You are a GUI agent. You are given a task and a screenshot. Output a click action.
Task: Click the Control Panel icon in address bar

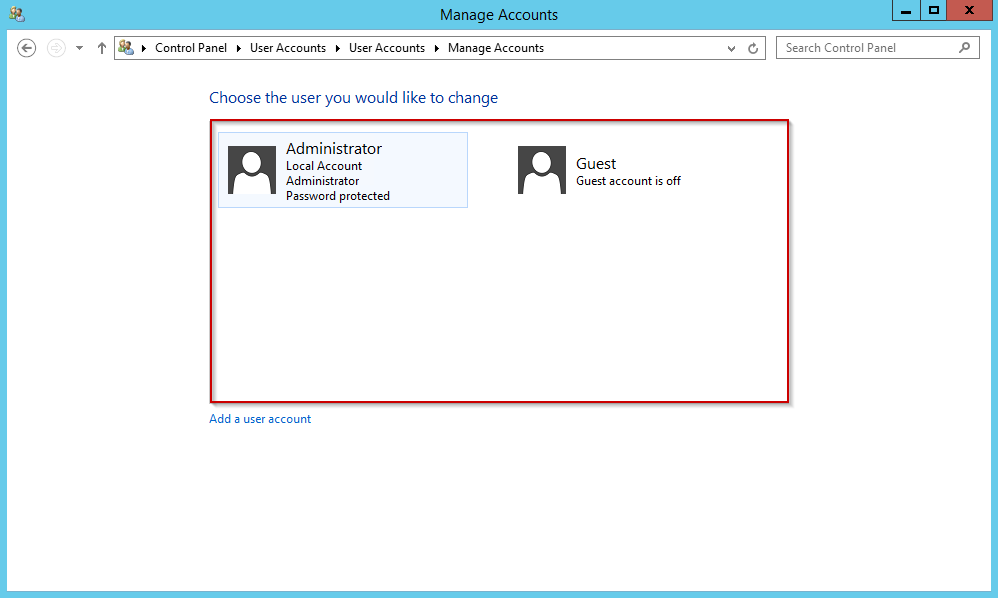point(125,47)
